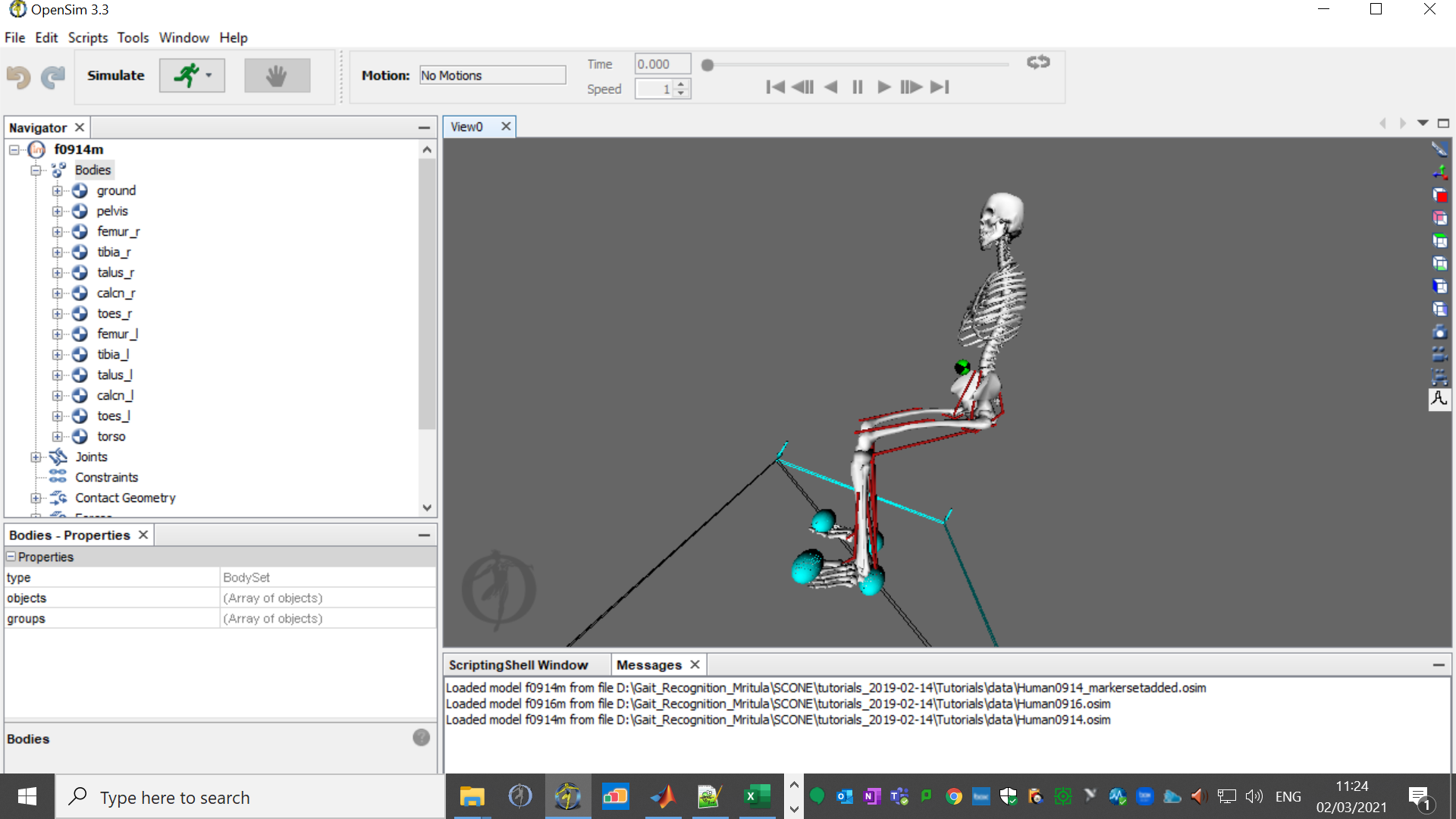1456x819 pixels.
Task: Set right view with lavender cube
Action: click(1439, 309)
